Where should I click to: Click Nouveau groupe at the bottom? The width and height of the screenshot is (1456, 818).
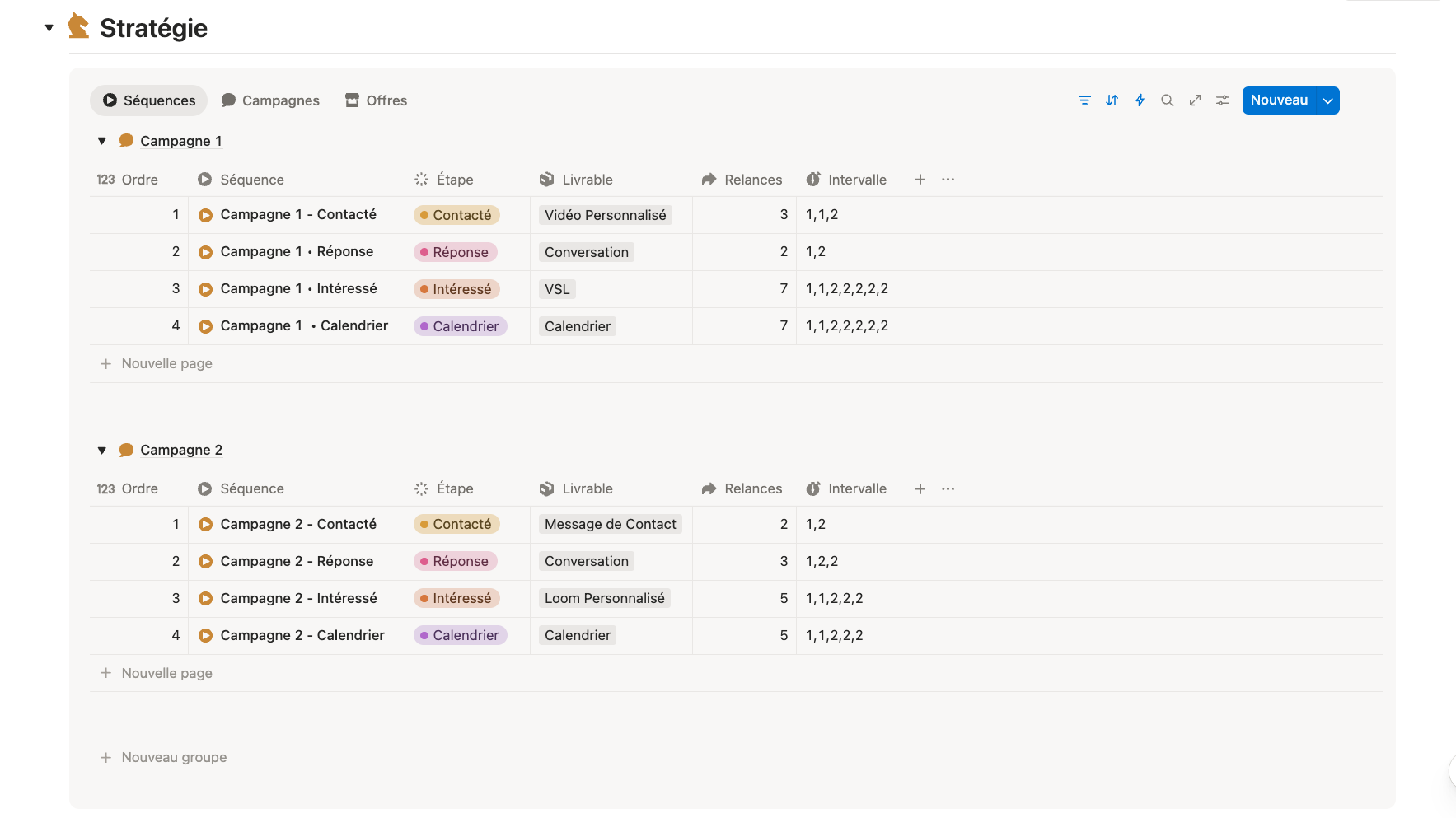[173, 757]
